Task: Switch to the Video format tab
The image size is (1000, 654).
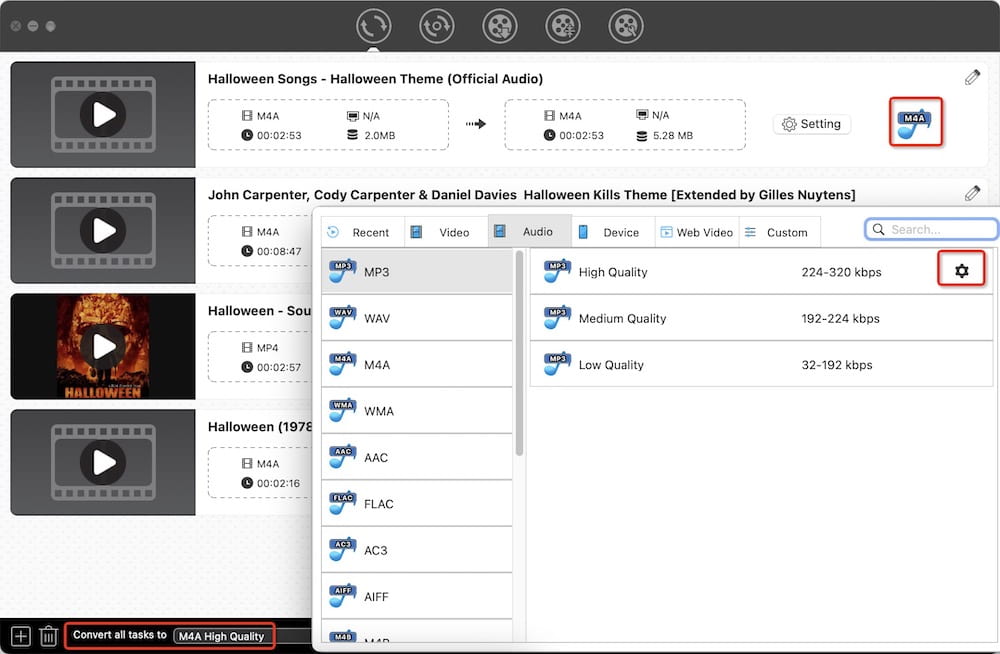Action: click(x=446, y=232)
